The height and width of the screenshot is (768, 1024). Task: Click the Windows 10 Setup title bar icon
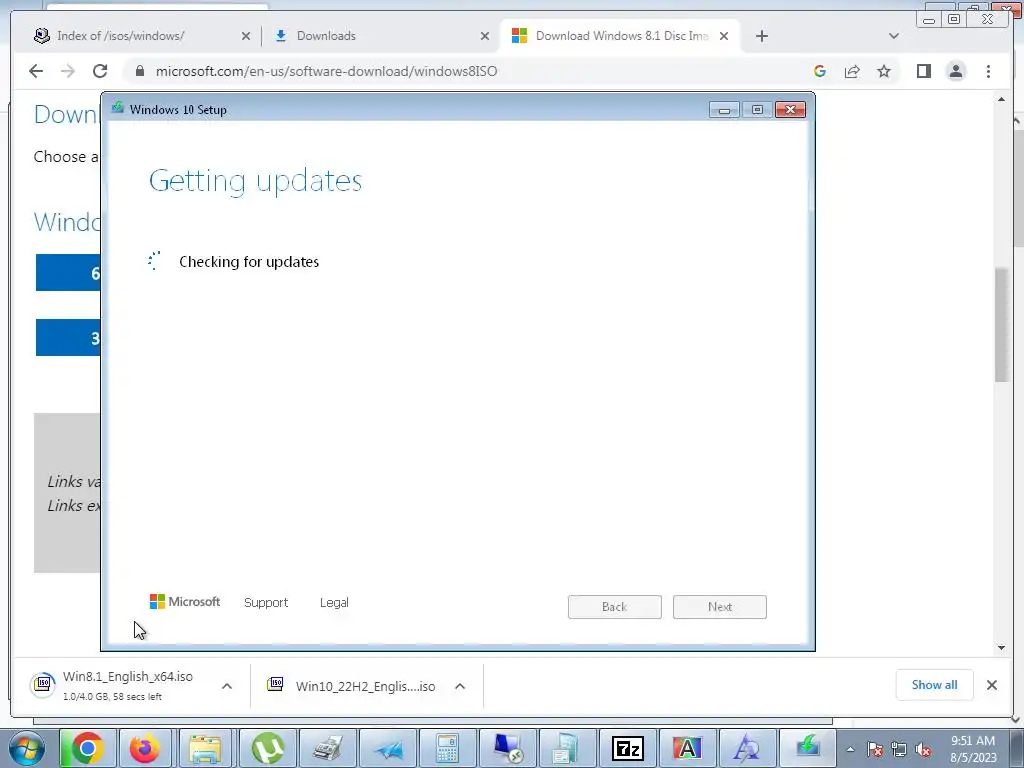click(x=118, y=108)
